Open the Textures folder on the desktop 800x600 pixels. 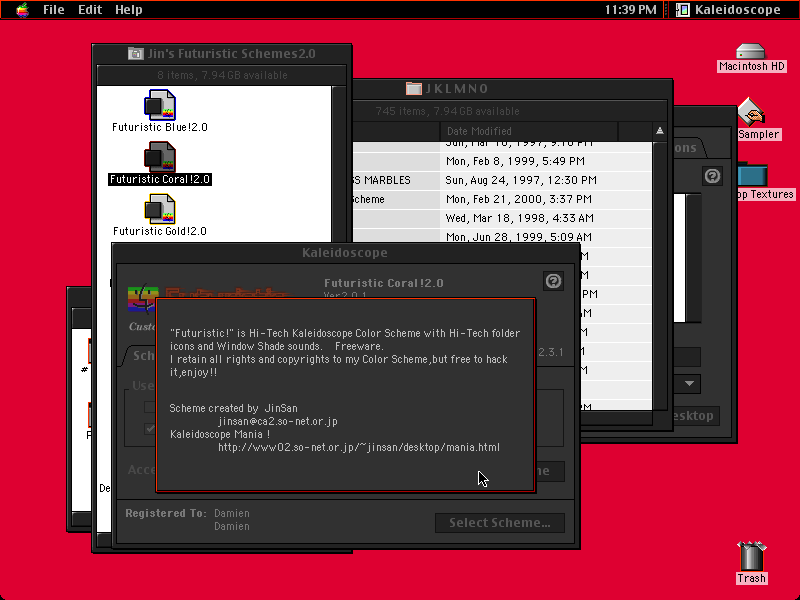753,175
